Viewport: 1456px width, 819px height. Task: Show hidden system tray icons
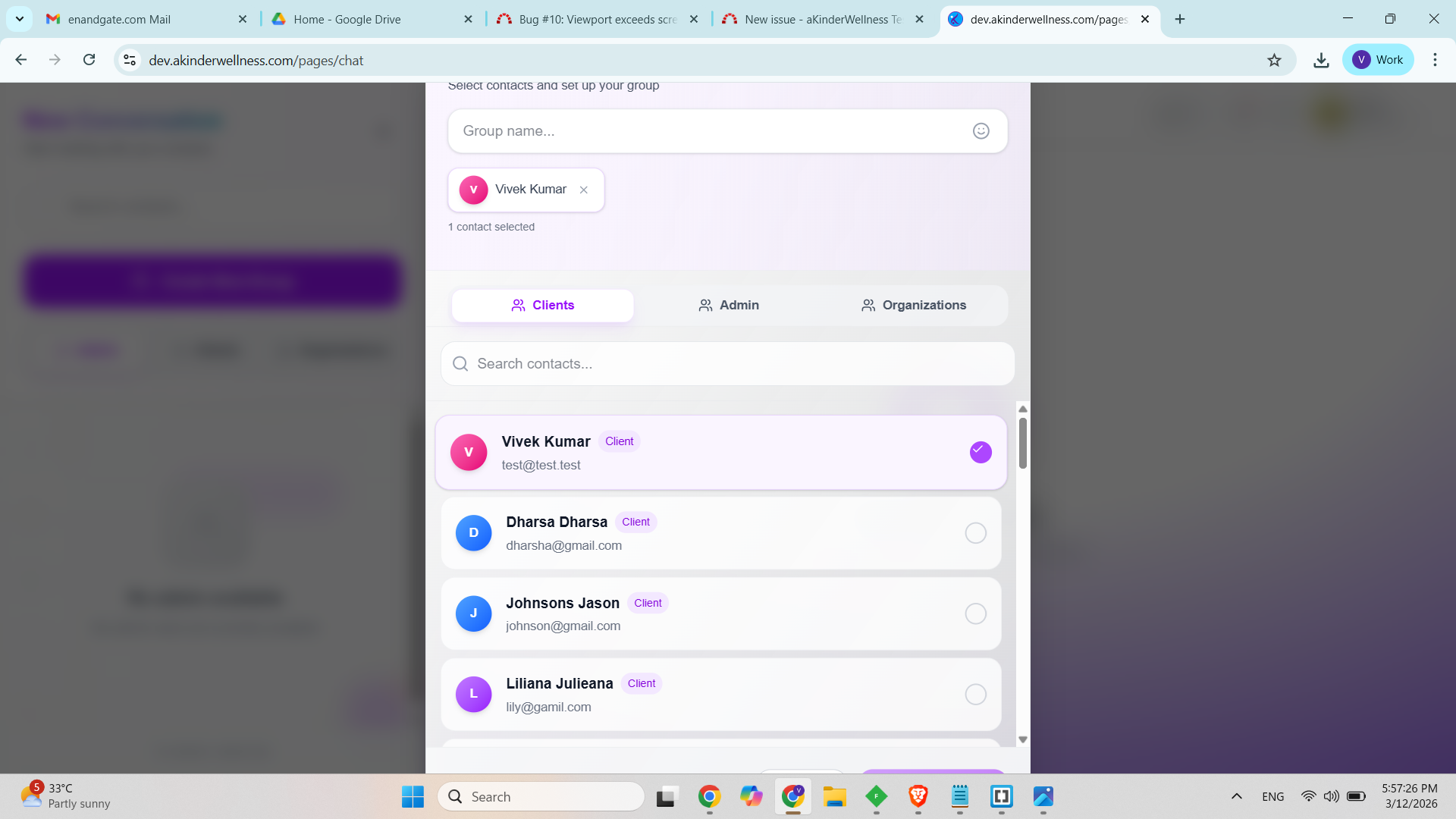tap(1236, 796)
